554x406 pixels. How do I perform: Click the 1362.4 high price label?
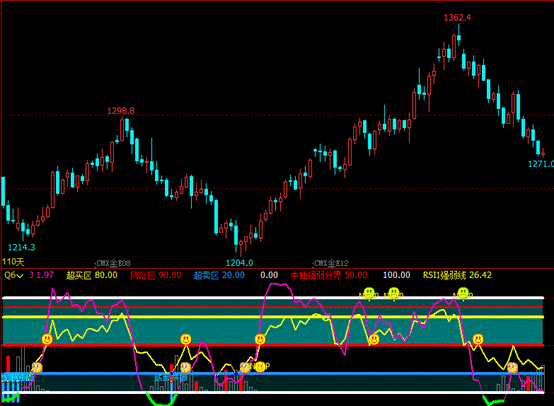[x=457, y=17]
